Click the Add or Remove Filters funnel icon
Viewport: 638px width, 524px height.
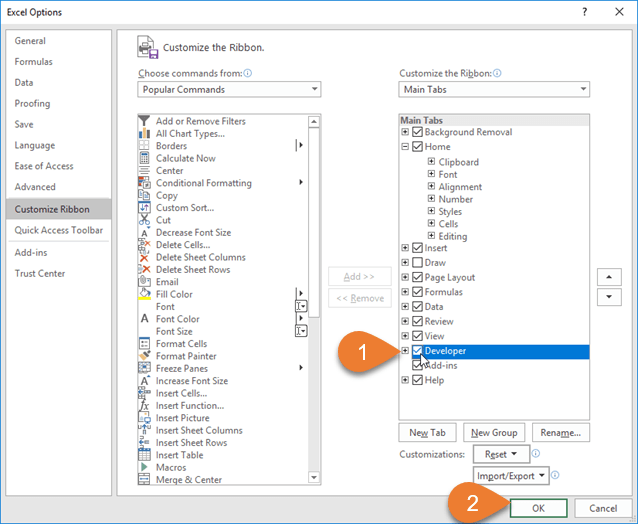(x=145, y=122)
